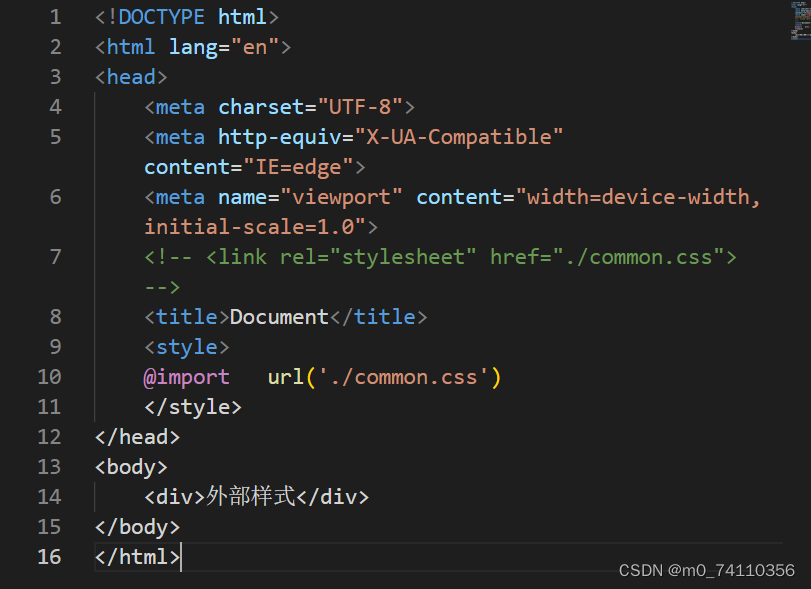Click the url function name

click(x=286, y=377)
